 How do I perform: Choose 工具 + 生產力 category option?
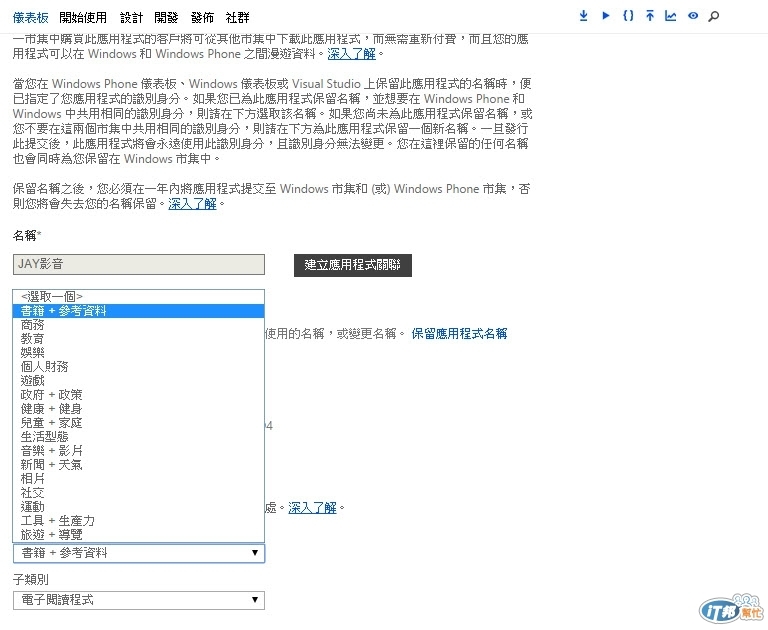[139, 521]
